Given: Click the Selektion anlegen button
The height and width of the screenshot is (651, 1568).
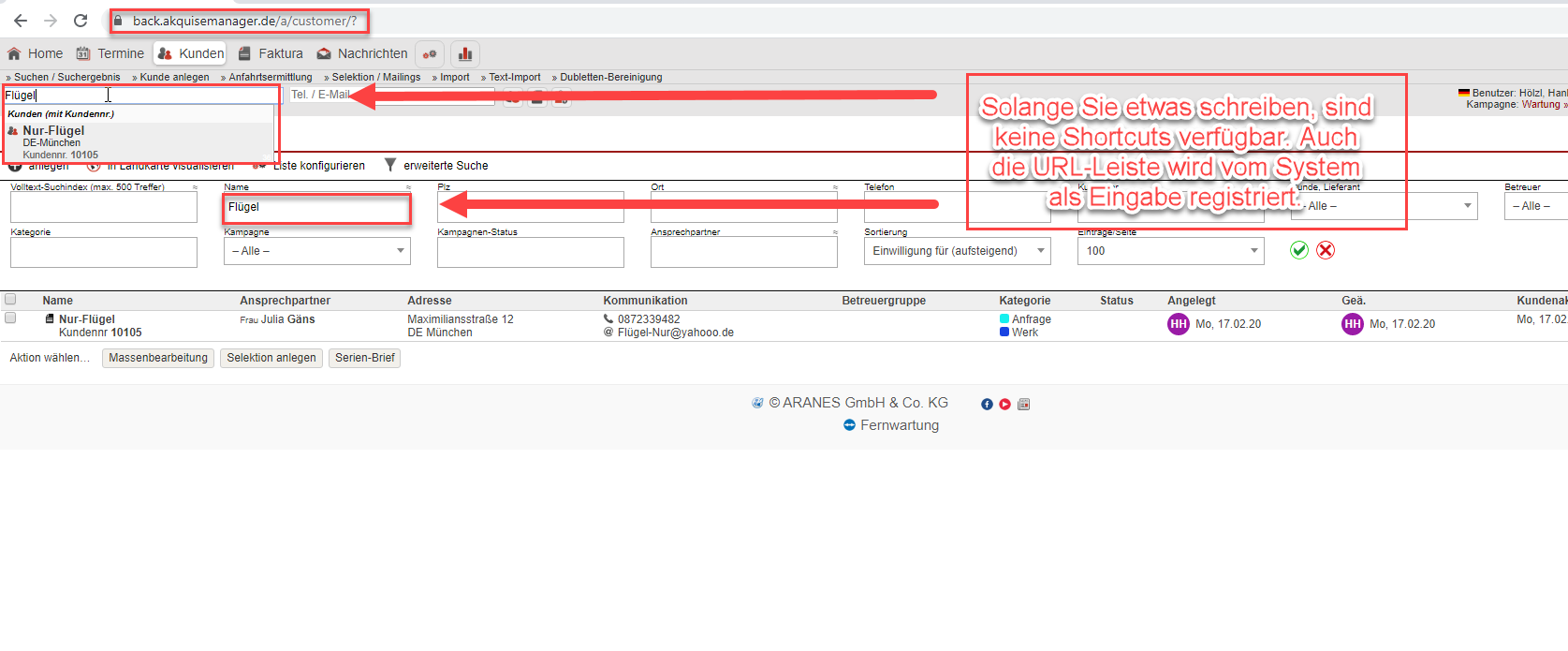Looking at the screenshot, I should pos(271,358).
